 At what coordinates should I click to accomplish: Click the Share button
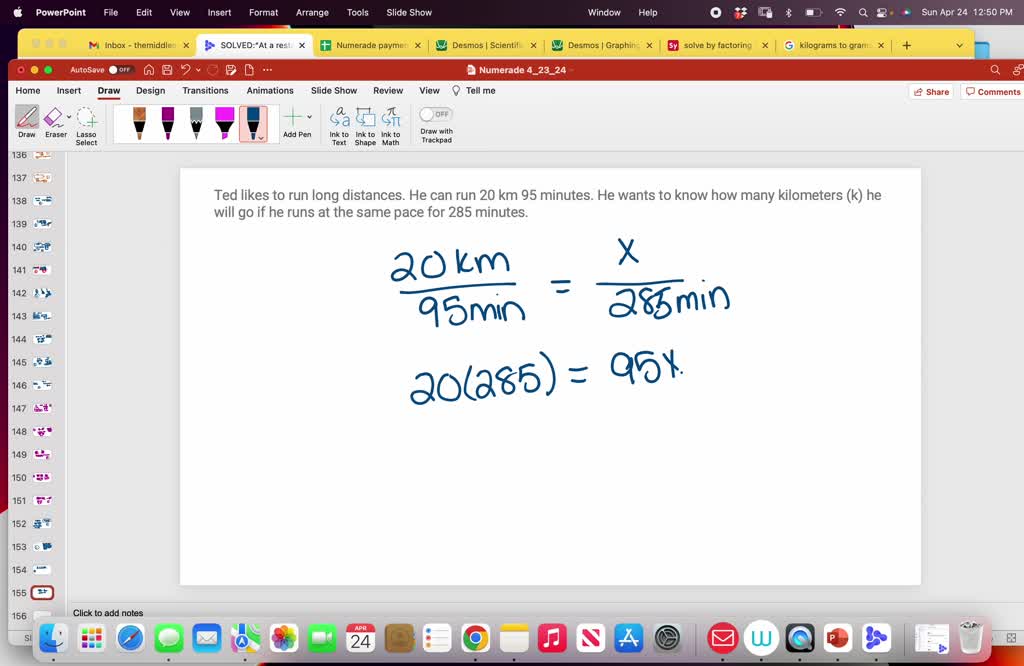(931, 92)
